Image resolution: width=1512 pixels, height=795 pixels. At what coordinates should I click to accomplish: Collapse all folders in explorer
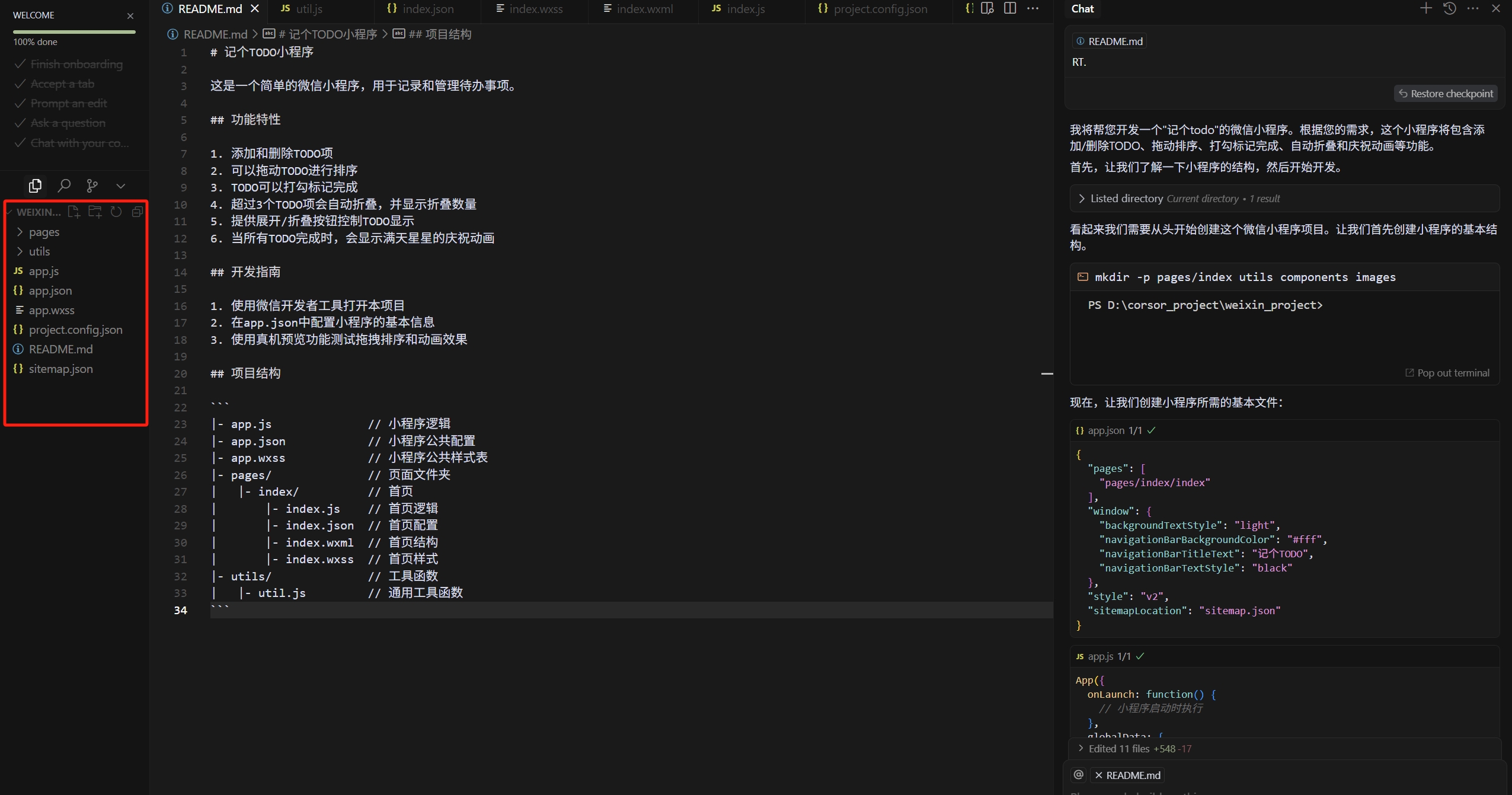tap(138, 212)
